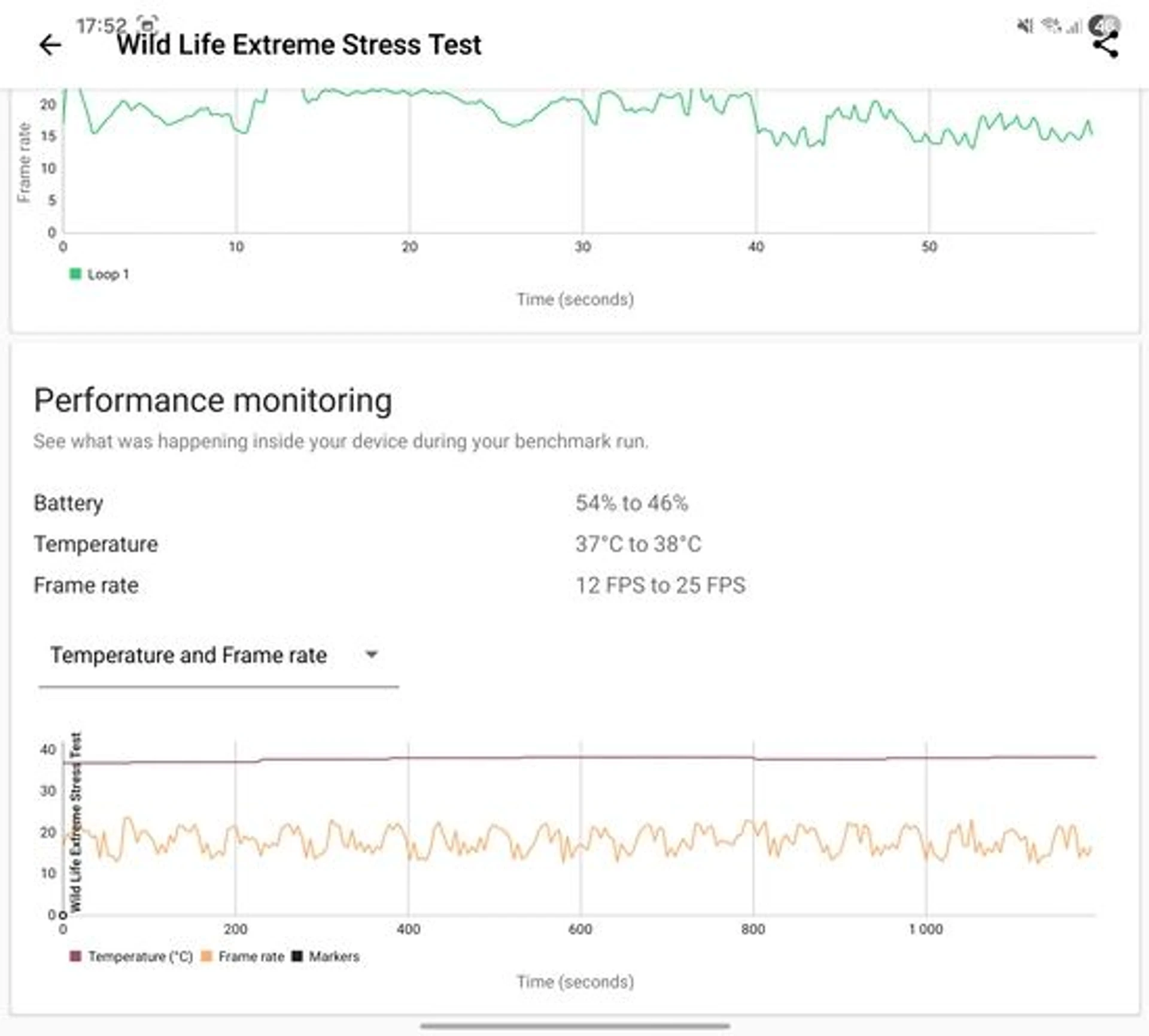Tap the WiFi signal status icon
The width and height of the screenshot is (1149, 1036).
coord(1051,25)
